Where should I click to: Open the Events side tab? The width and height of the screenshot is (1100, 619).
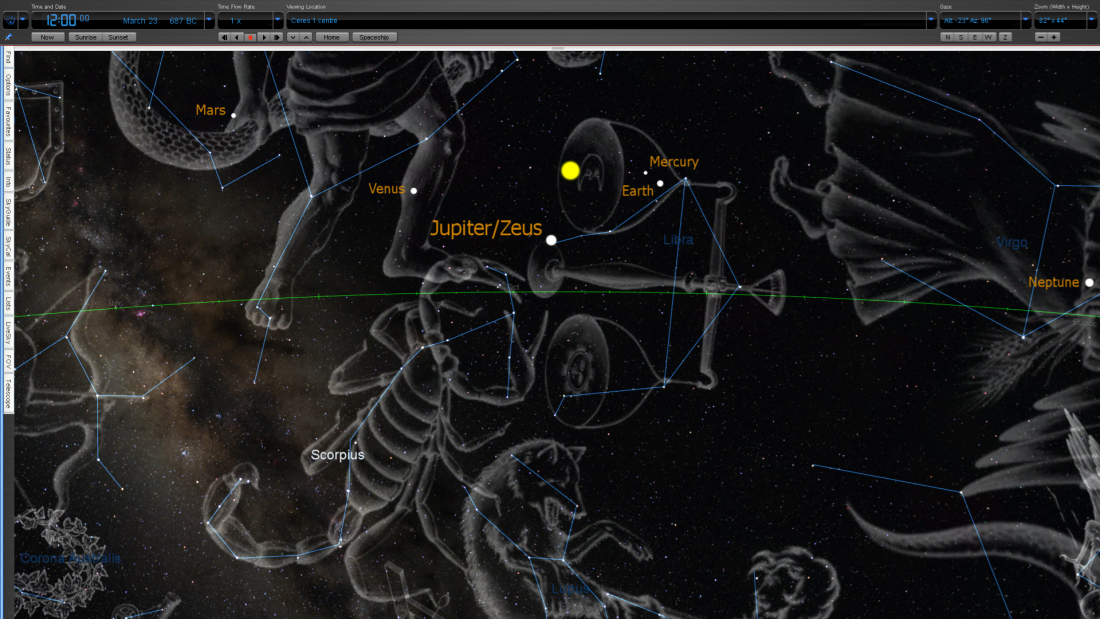pyautogui.click(x=8, y=277)
